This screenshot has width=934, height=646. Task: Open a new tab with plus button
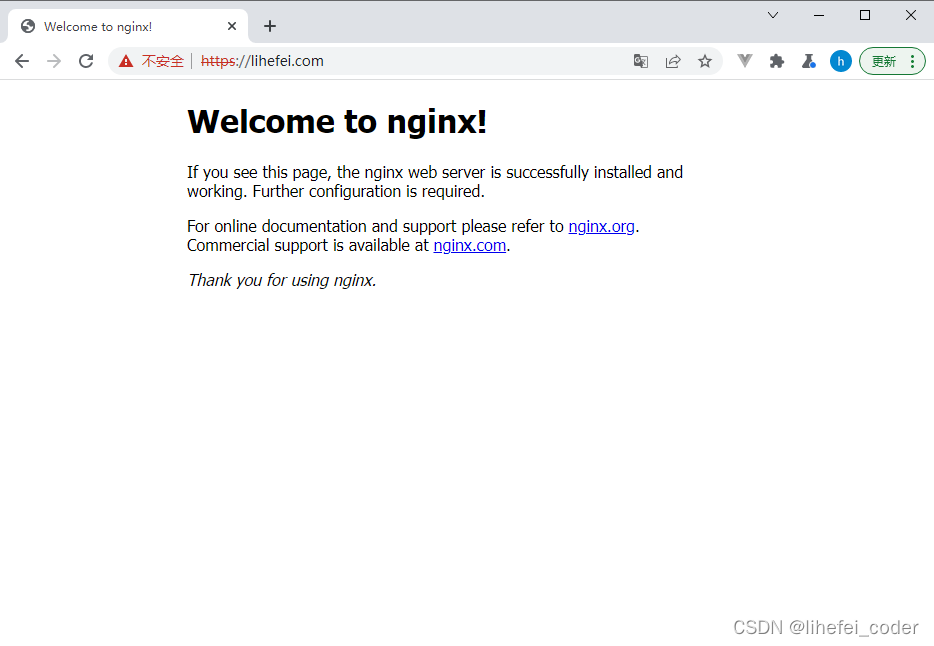(270, 26)
